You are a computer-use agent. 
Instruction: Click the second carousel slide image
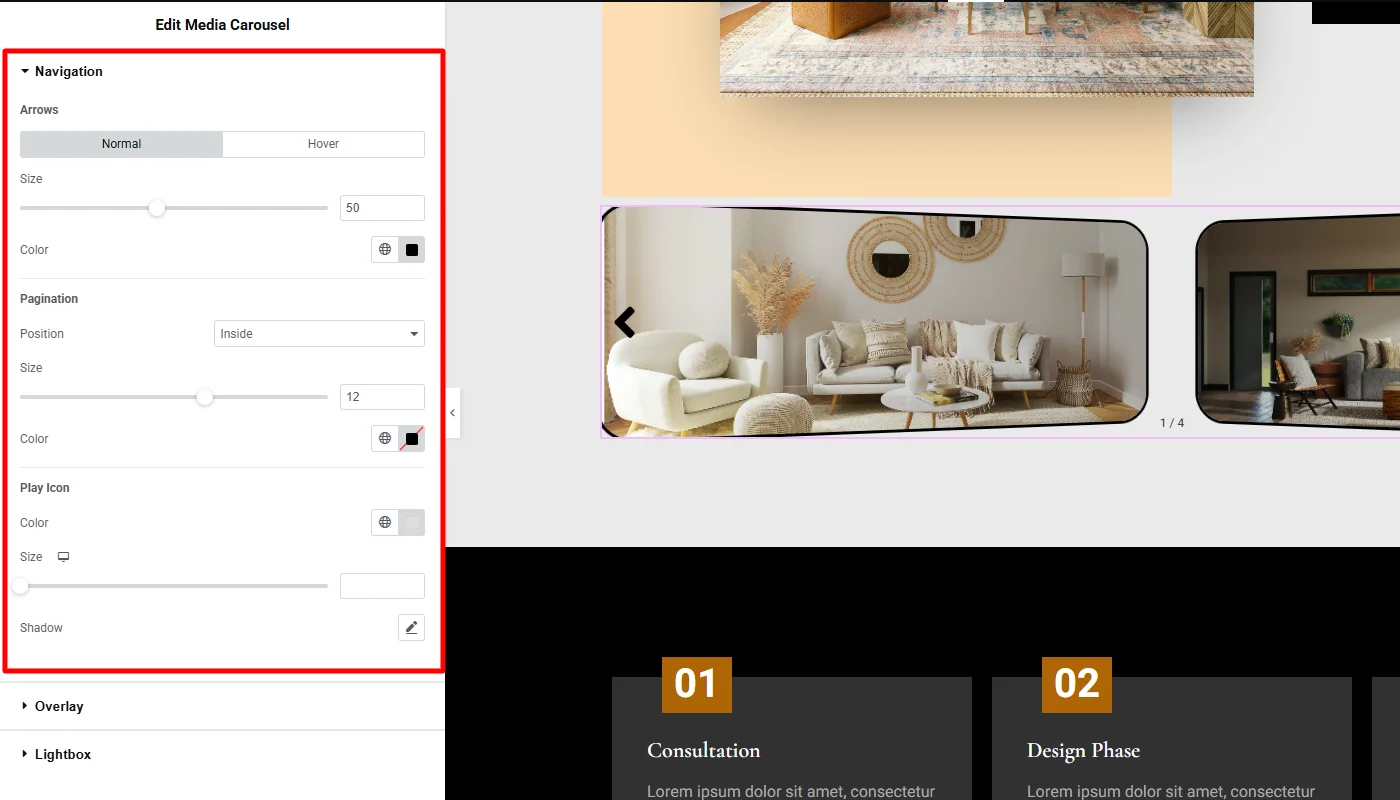pos(1298,324)
